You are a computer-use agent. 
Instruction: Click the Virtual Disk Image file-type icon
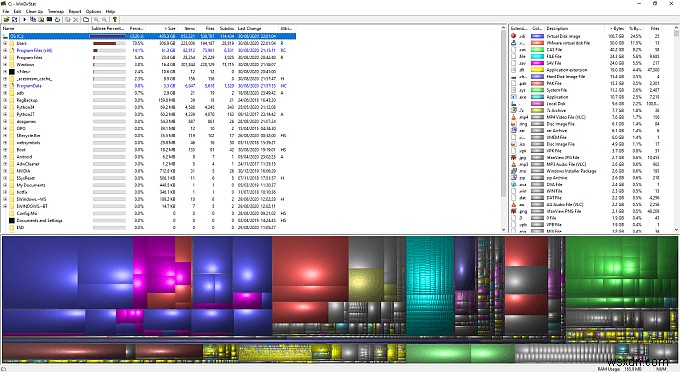[513, 36]
